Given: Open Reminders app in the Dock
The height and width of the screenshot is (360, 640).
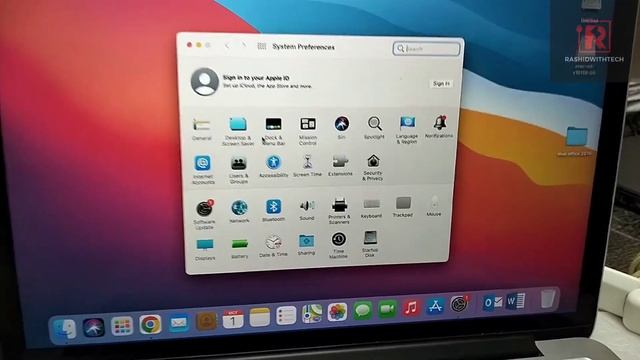Looking at the screenshot, I should tap(286, 316).
